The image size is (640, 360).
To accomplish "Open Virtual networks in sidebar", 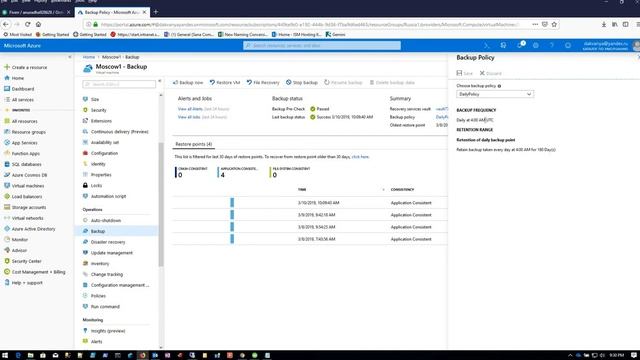I will click(24, 218).
